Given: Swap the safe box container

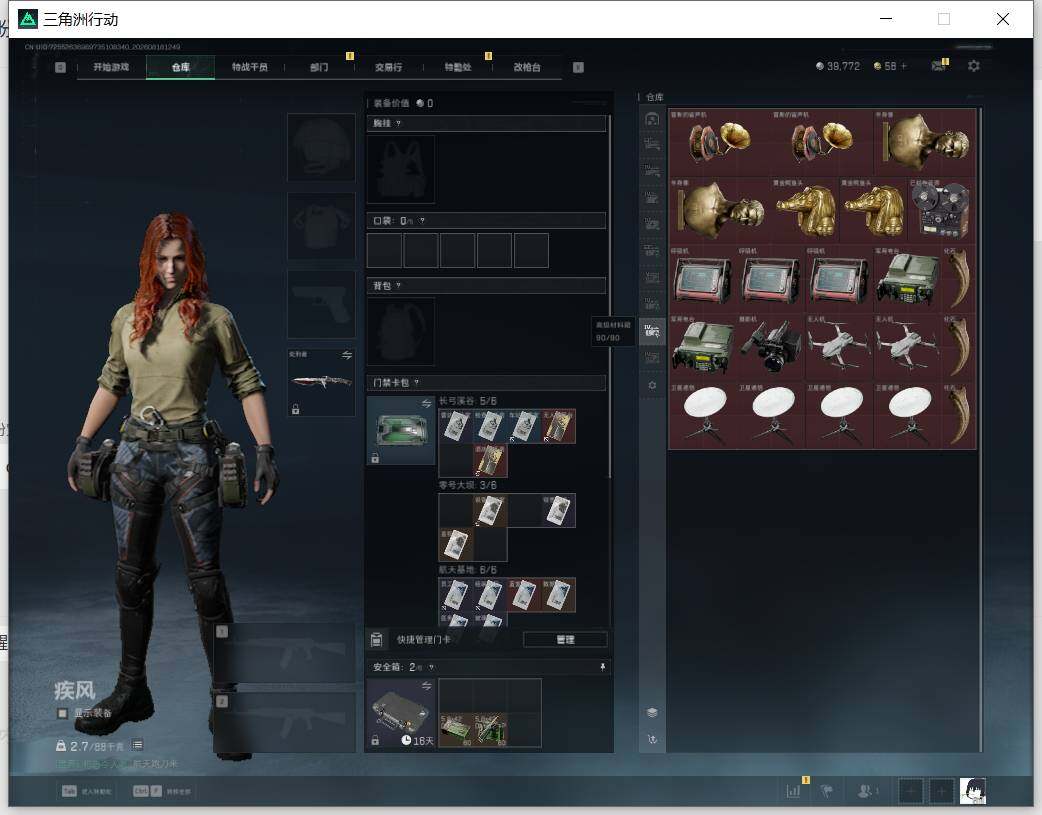Looking at the screenshot, I should tap(426, 686).
